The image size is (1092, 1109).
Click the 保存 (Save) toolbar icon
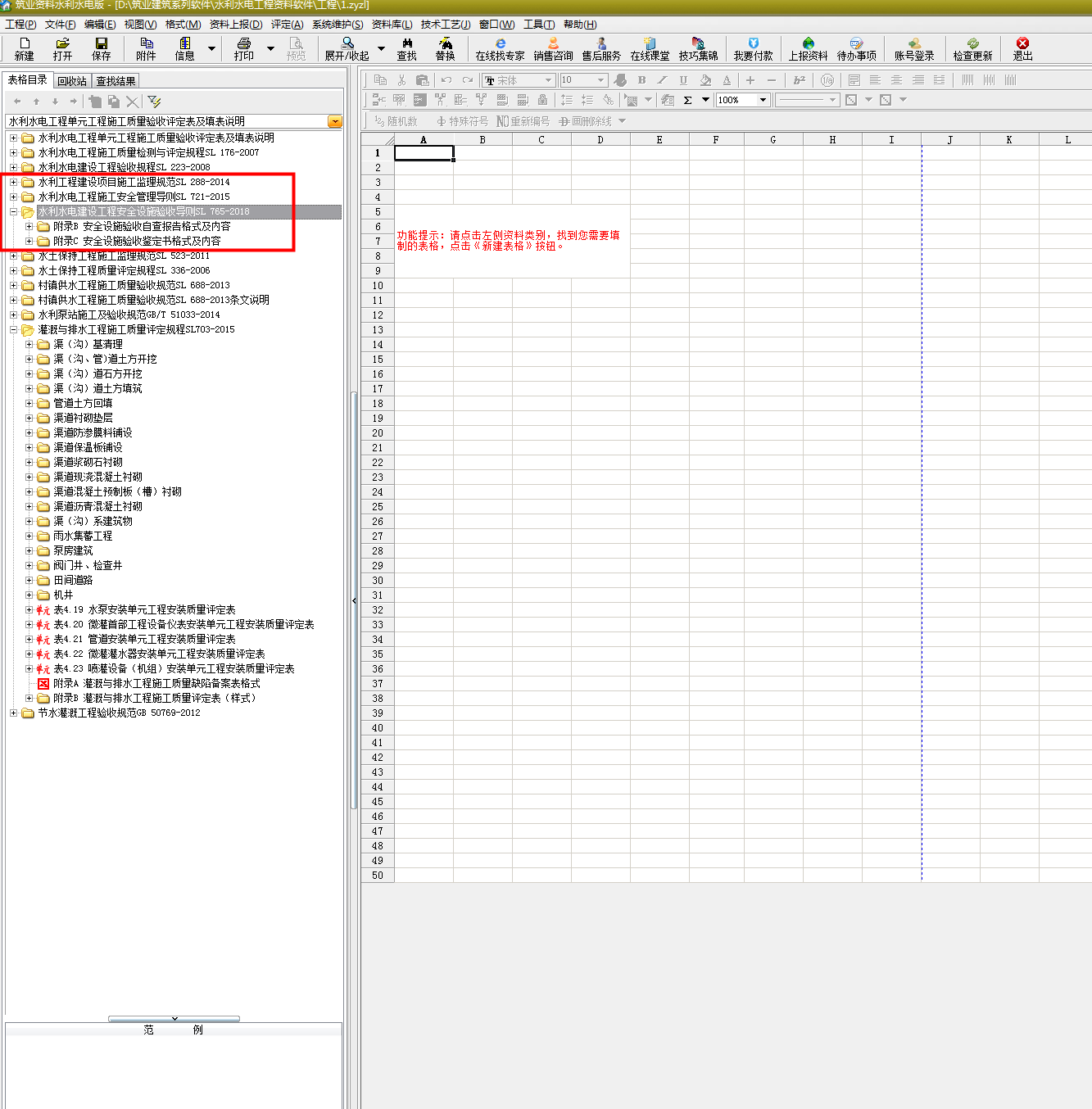(x=101, y=49)
